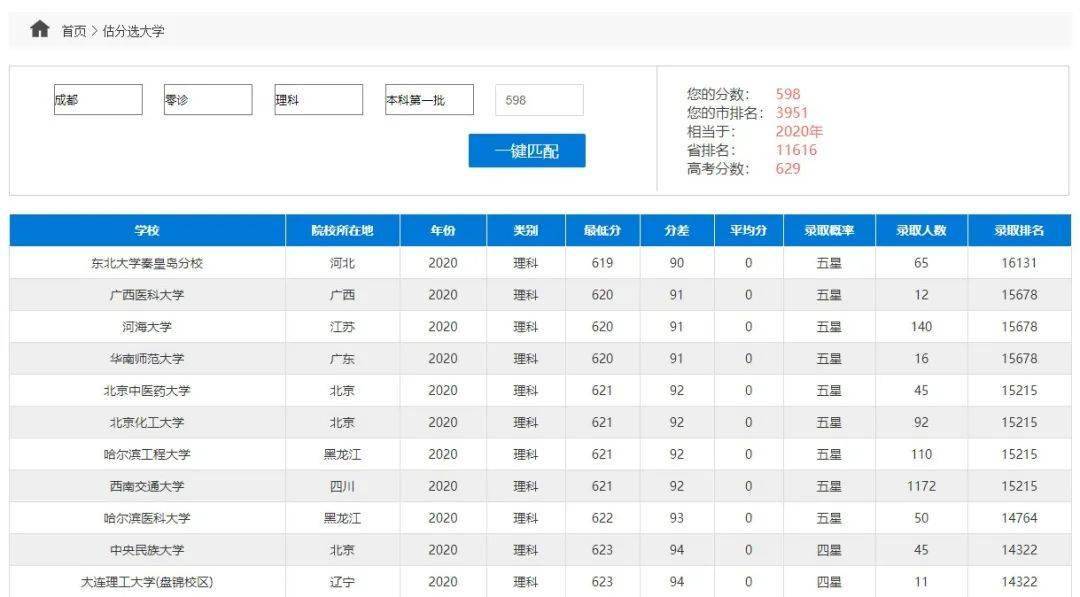1080x597 pixels.
Task: Click the 估分选大学 breadcrumb
Action: coord(134,31)
